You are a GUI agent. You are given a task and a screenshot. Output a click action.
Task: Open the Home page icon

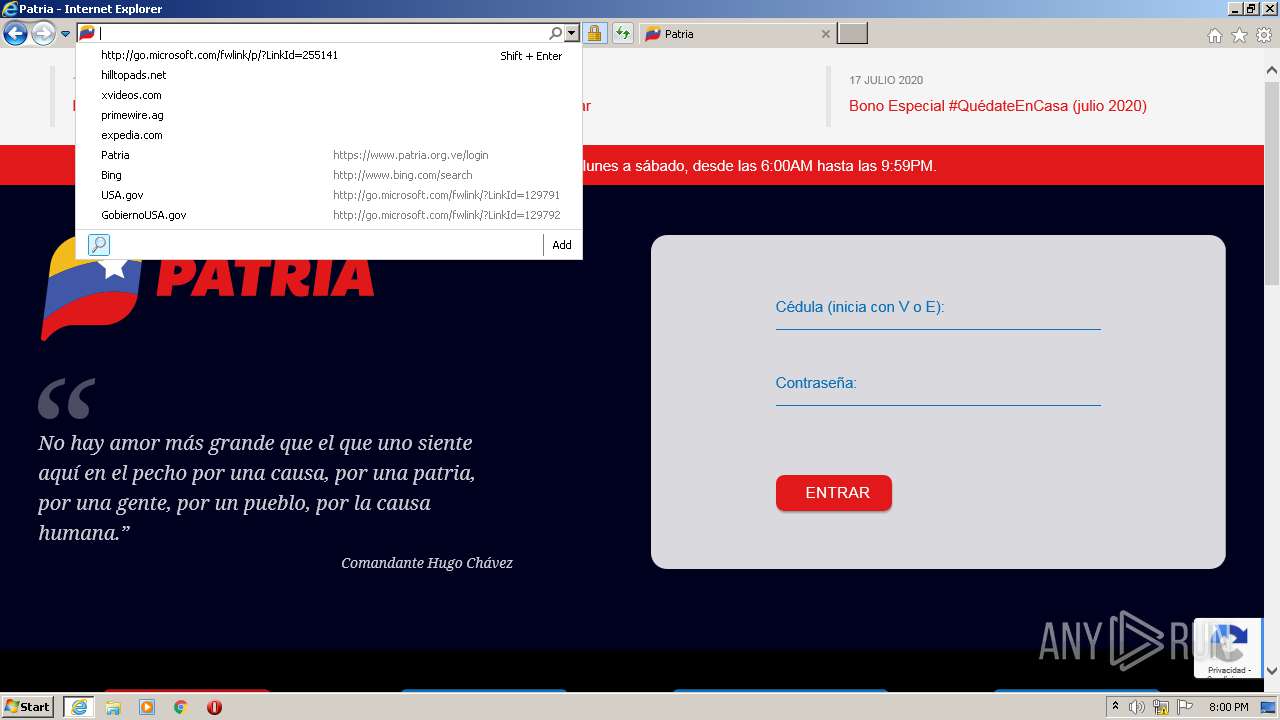[1214, 35]
